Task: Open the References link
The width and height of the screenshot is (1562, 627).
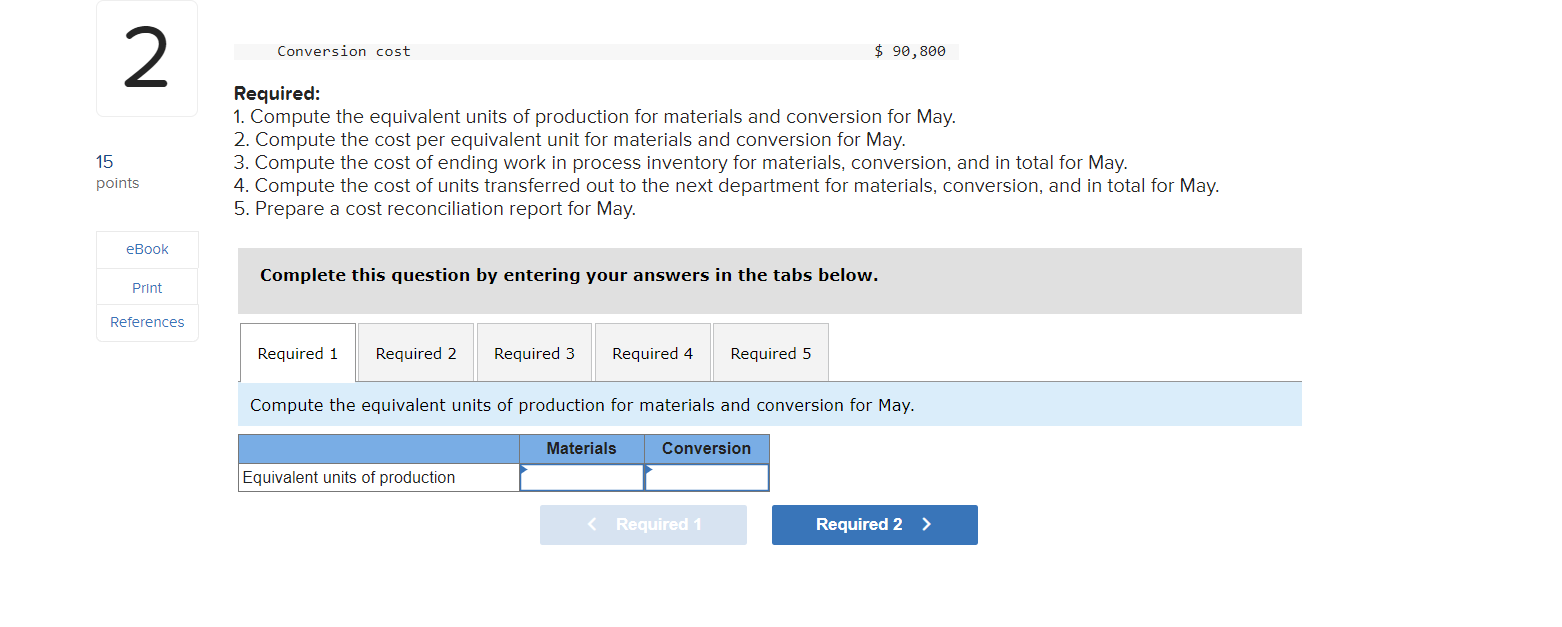Action: 147,322
